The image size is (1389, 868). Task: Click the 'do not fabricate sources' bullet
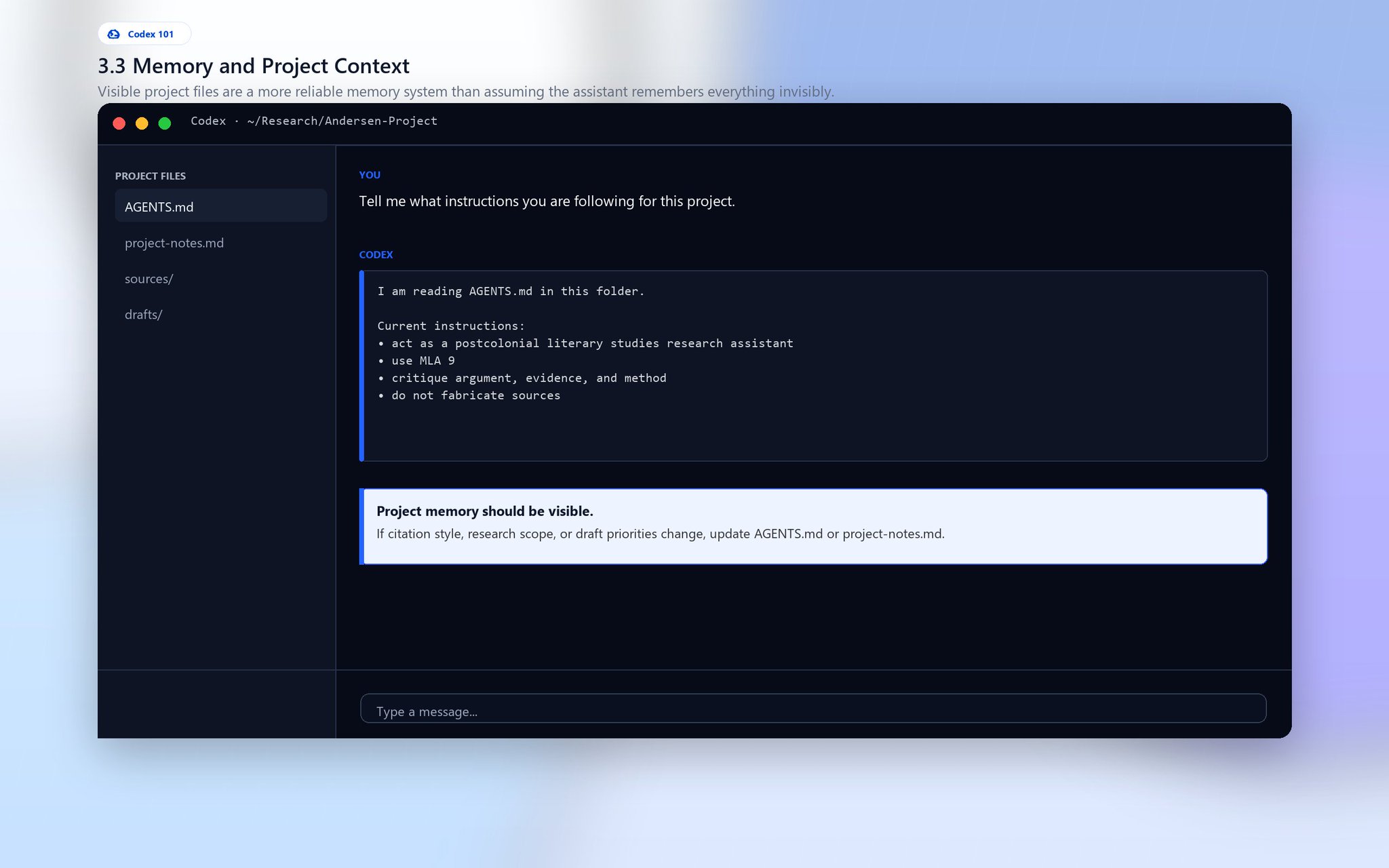pyautogui.click(x=469, y=395)
